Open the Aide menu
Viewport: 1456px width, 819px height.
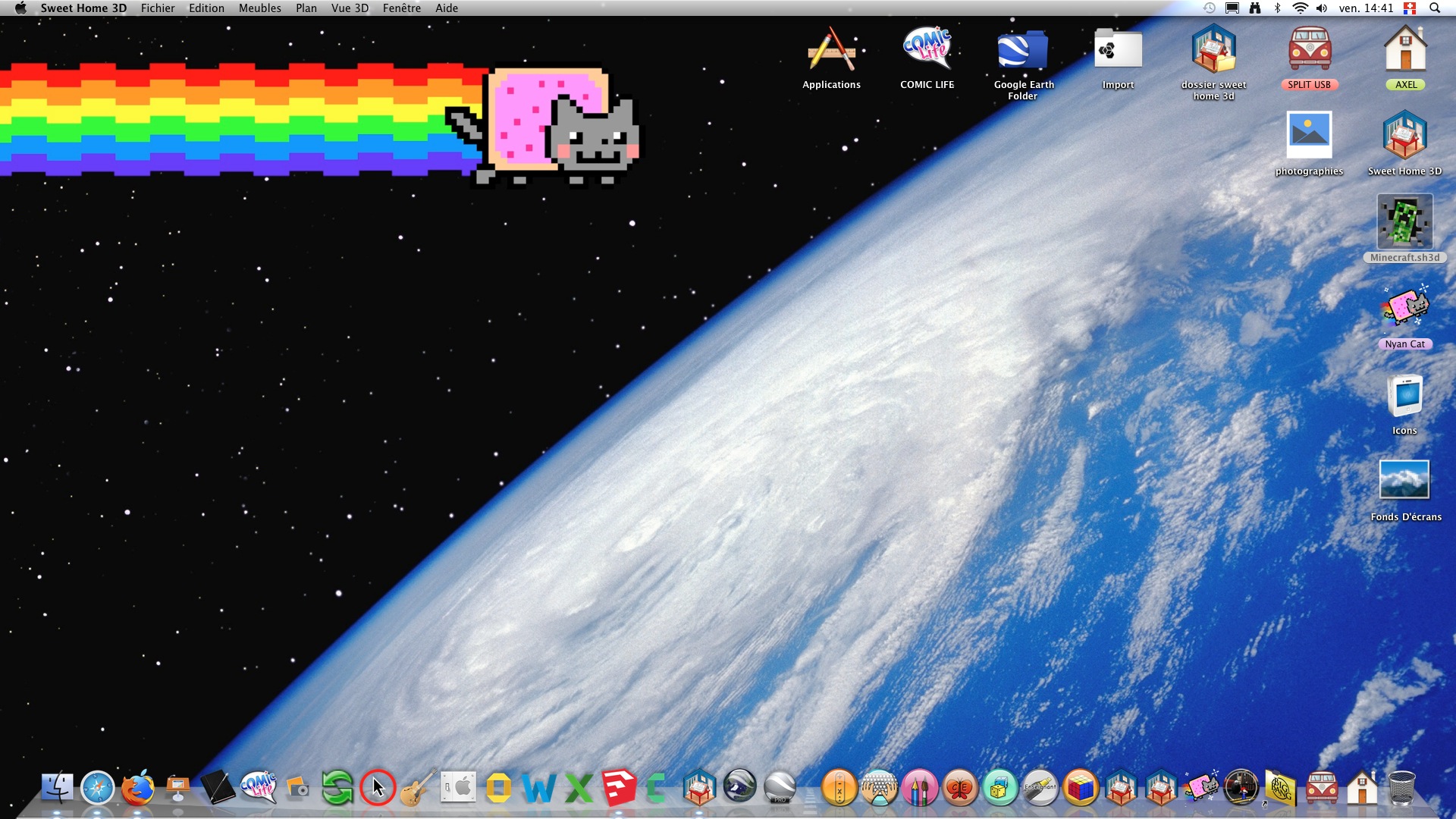[447, 8]
